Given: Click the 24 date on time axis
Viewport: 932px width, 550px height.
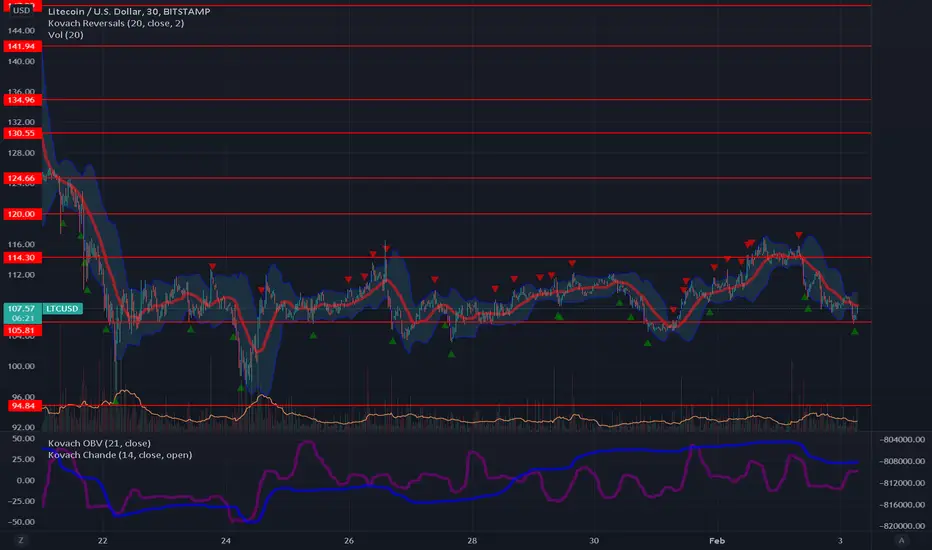Looking at the screenshot, I should (x=226, y=540).
